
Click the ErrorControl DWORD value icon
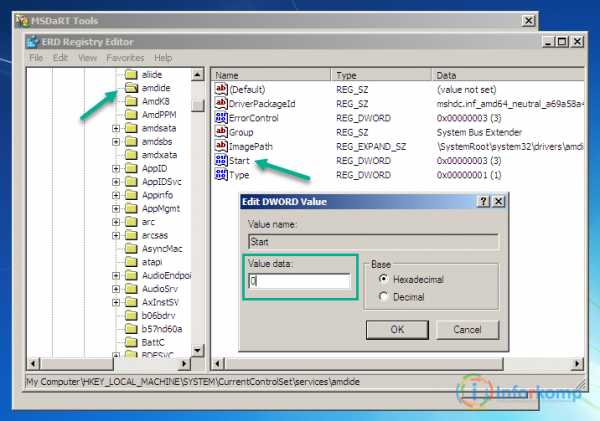coord(221,117)
